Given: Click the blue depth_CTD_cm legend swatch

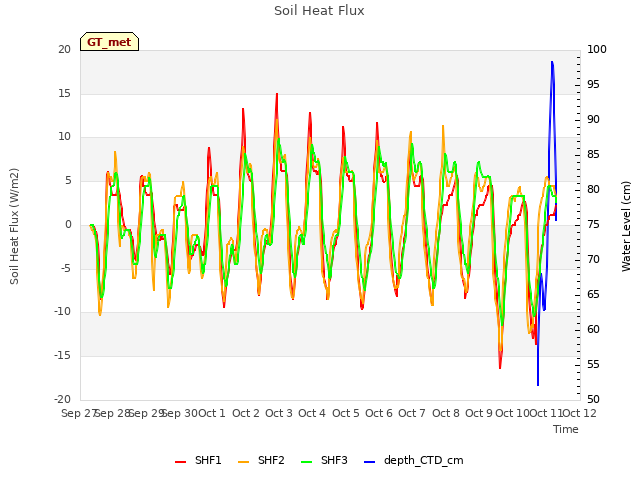Looking at the screenshot, I should click(x=369, y=462).
